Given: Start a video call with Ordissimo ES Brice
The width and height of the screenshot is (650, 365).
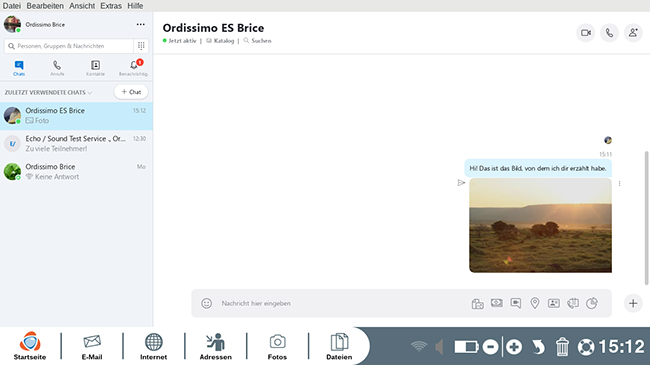Looking at the screenshot, I should click(586, 33).
